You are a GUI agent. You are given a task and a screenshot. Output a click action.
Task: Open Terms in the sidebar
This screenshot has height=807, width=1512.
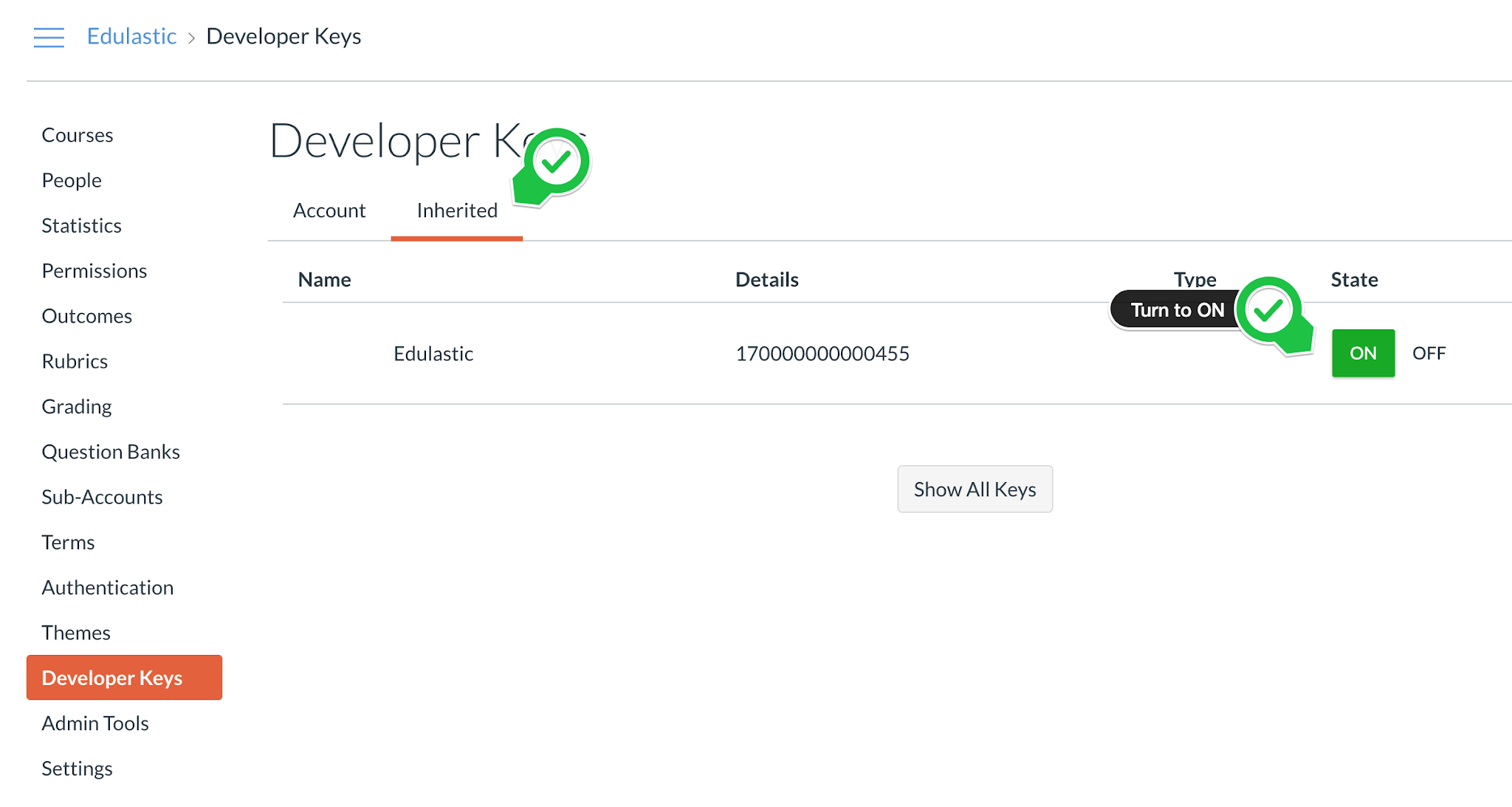(x=68, y=543)
